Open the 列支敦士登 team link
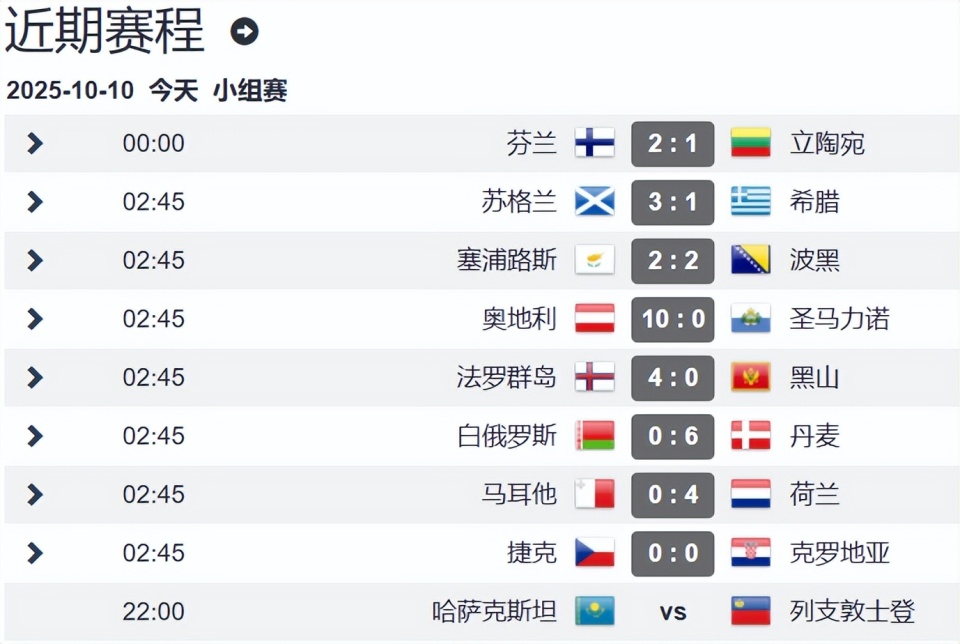The image size is (960, 644). 852,611
